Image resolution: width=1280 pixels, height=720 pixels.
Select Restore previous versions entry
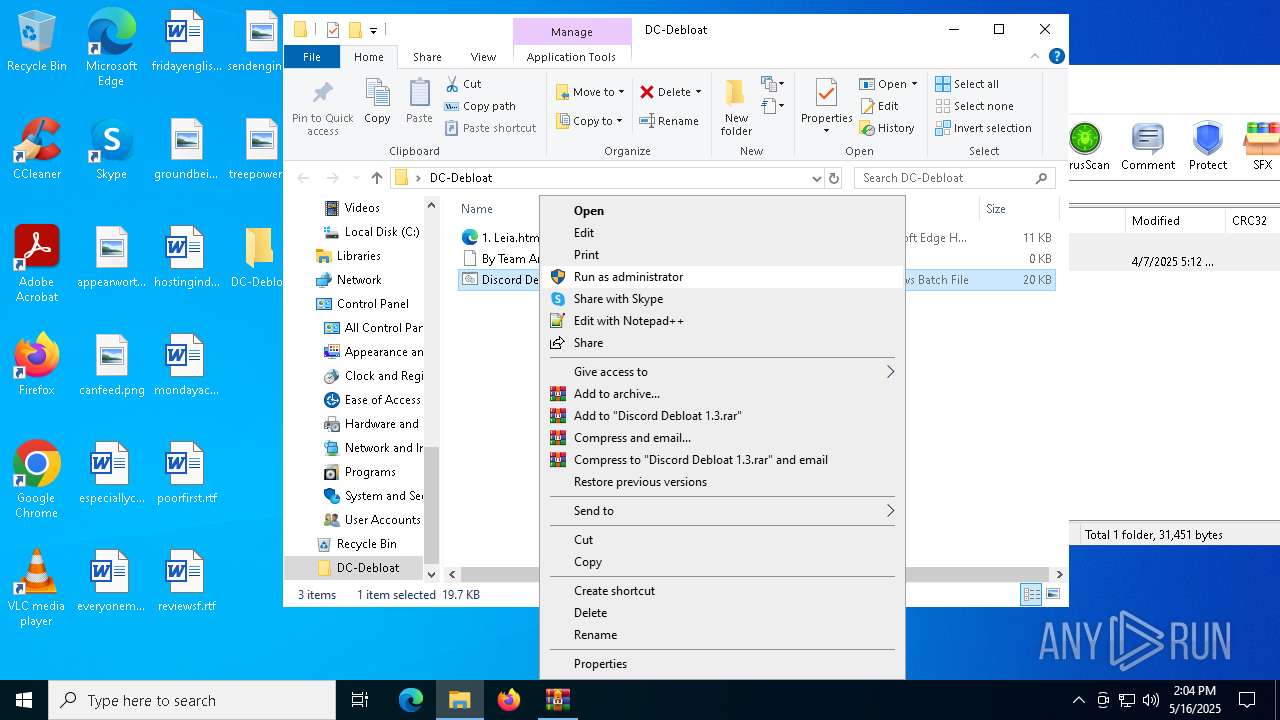640,482
